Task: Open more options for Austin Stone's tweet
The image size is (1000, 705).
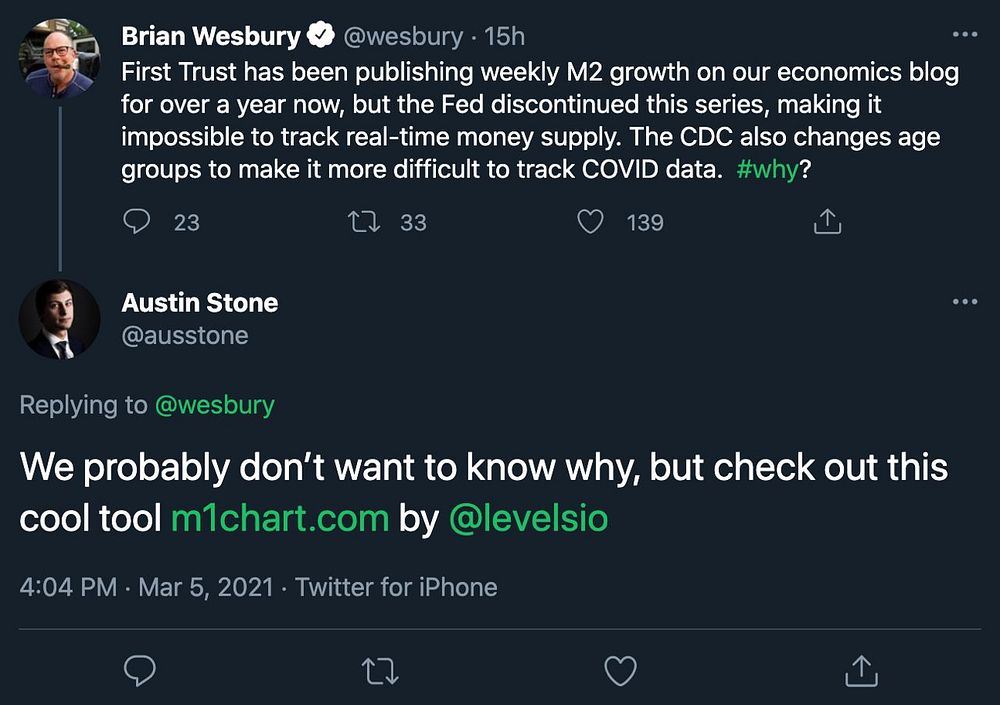Action: click(x=965, y=301)
